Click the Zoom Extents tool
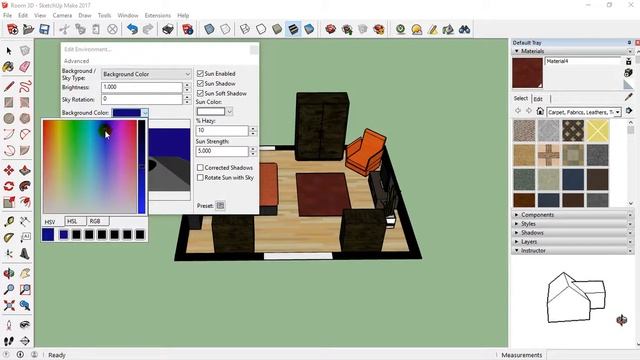 click(9, 305)
